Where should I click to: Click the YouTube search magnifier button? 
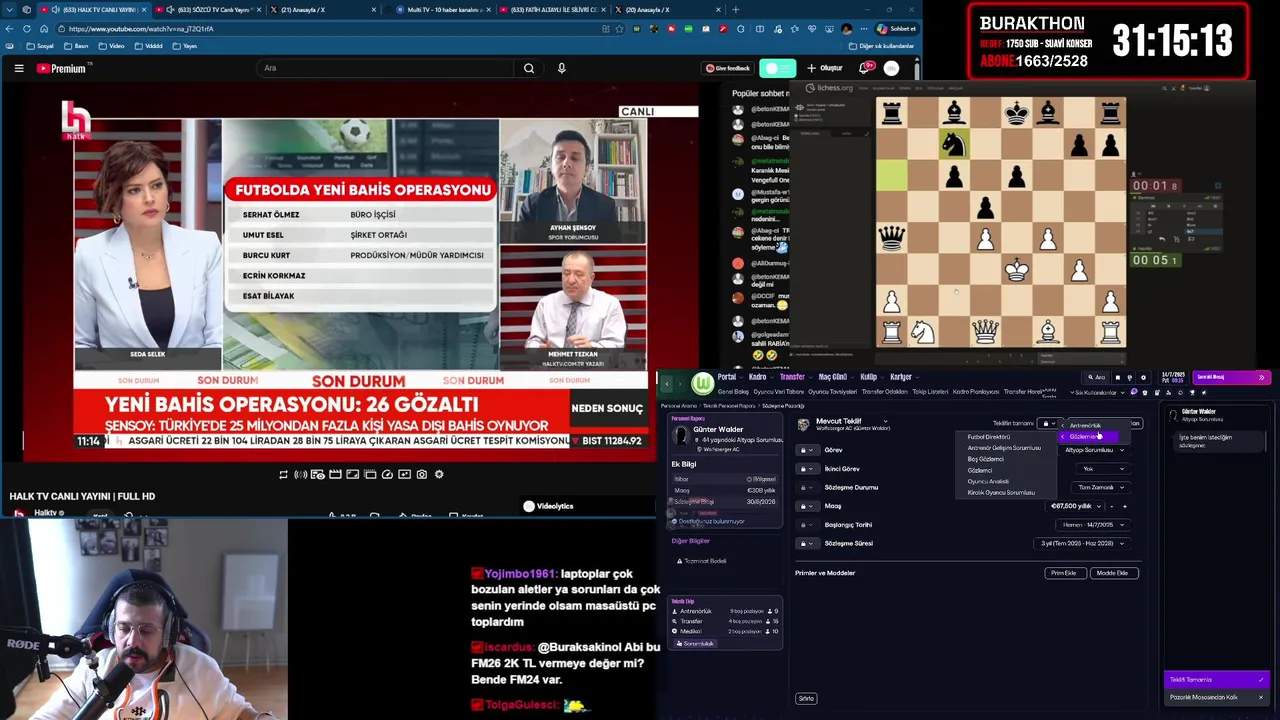pos(529,68)
